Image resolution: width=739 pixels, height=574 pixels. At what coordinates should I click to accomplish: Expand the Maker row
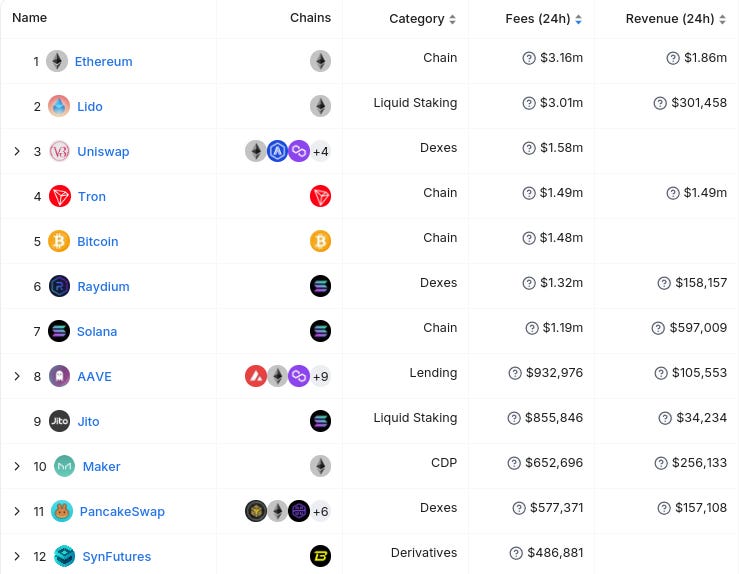click(x=17, y=466)
